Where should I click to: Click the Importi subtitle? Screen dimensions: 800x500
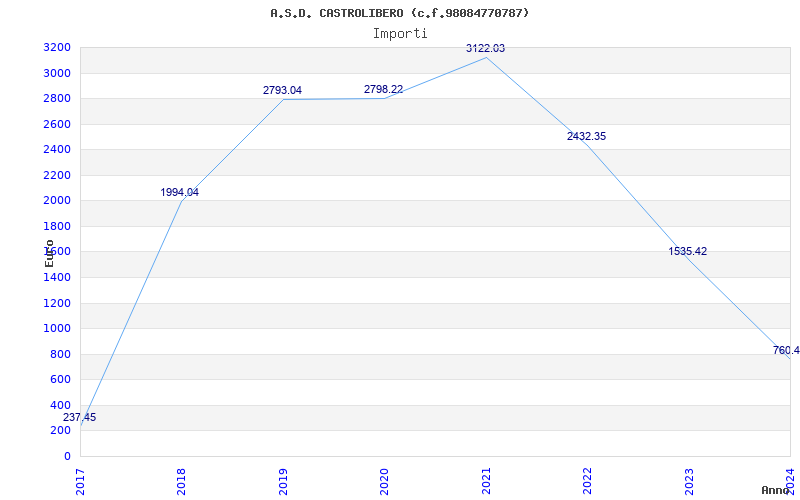pos(400,34)
